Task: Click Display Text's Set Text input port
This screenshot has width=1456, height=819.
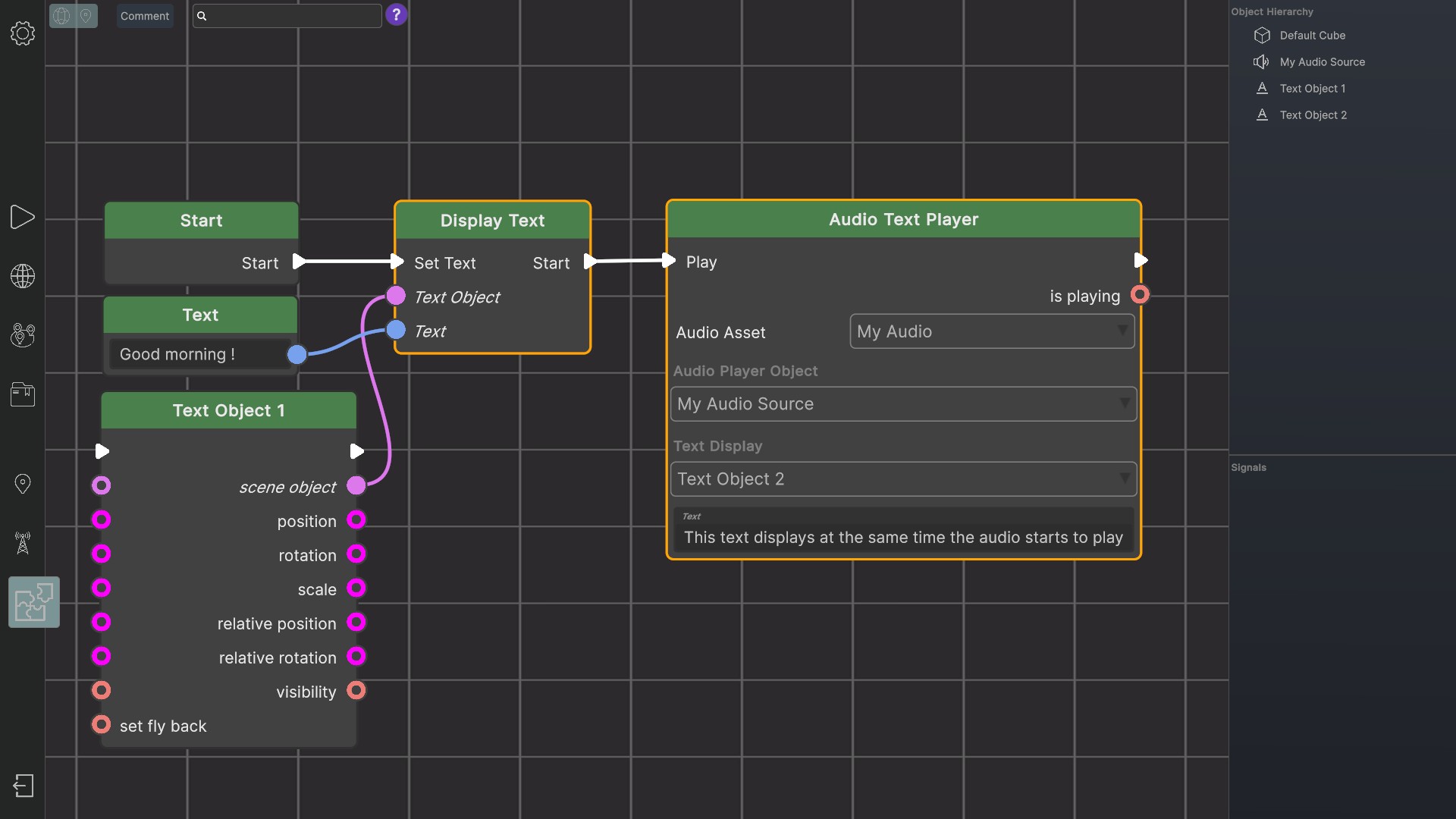Action: (x=397, y=262)
